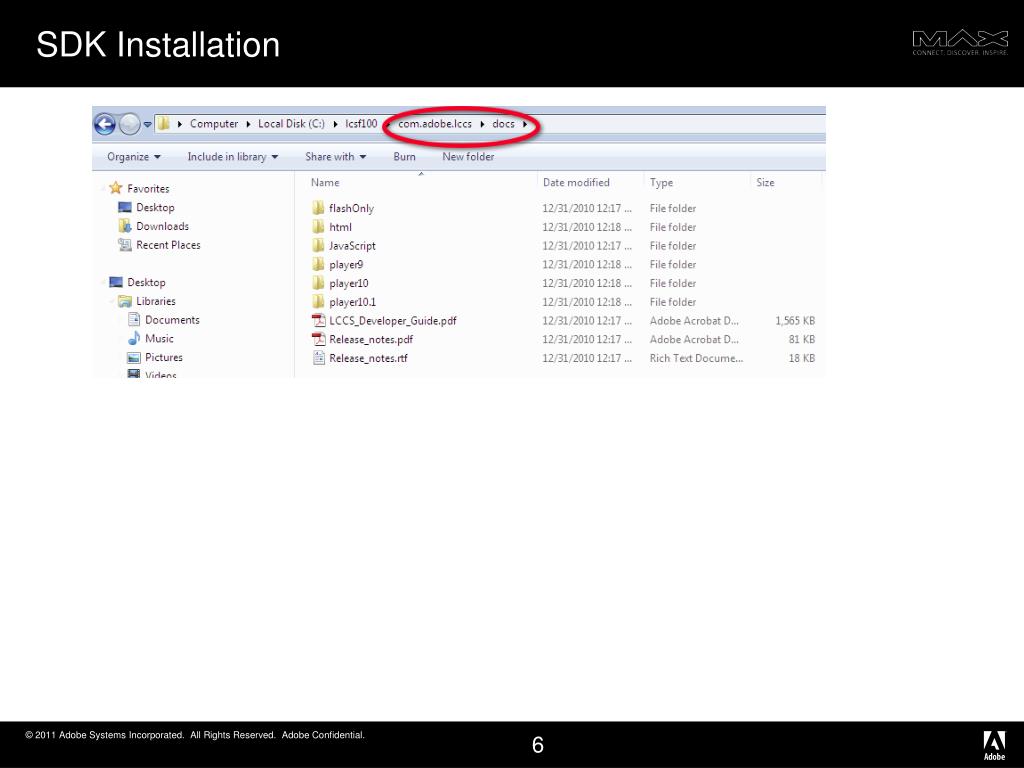This screenshot has height=768, width=1024.
Task: Select Local Disk (C:) breadcrumb
Action: click(x=291, y=123)
